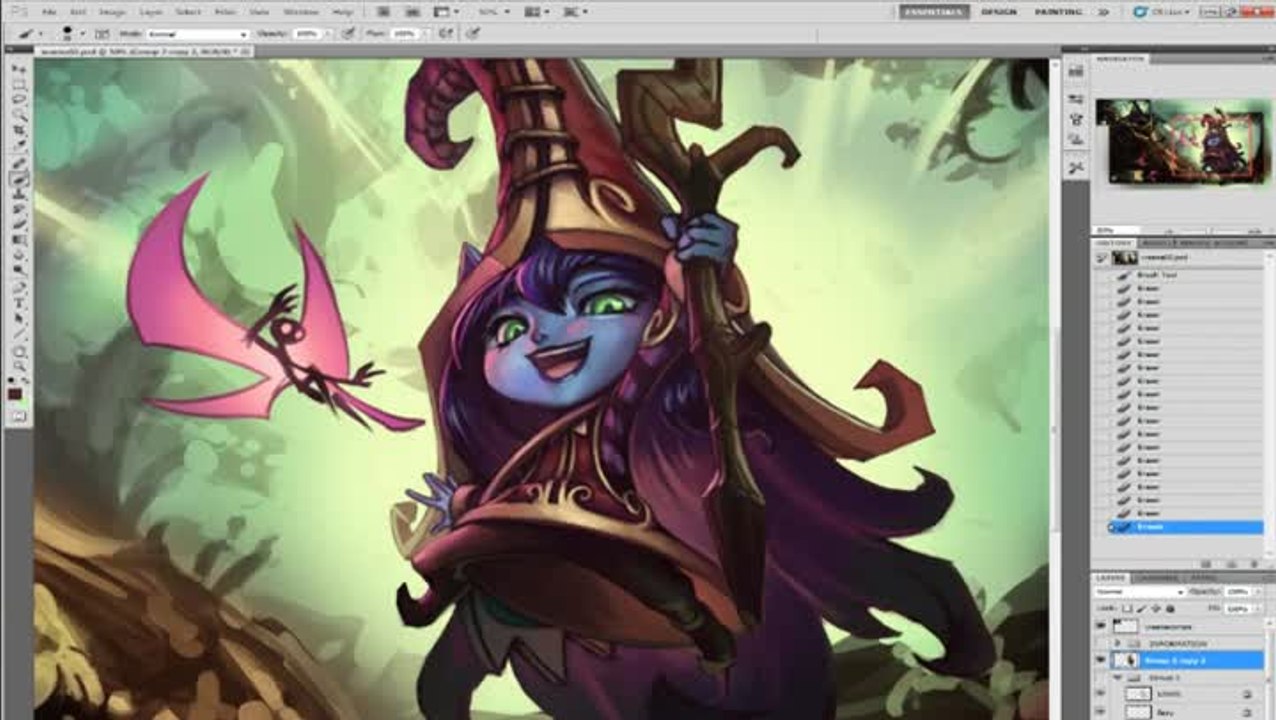The image size is (1276, 720).
Task: Toggle tablet pressure controls size
Action: click(x=472, y=33)
